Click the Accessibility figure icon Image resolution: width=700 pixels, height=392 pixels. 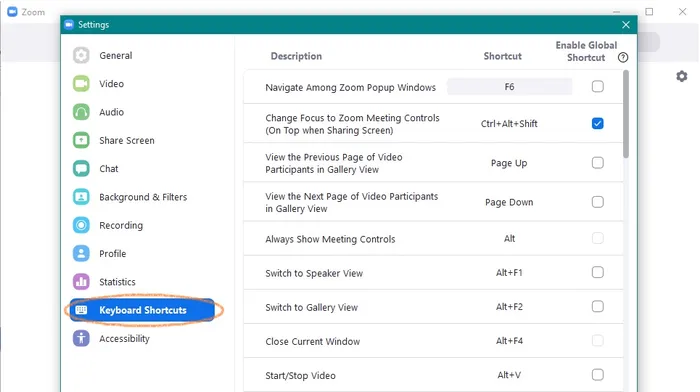[x=81, y=338]
